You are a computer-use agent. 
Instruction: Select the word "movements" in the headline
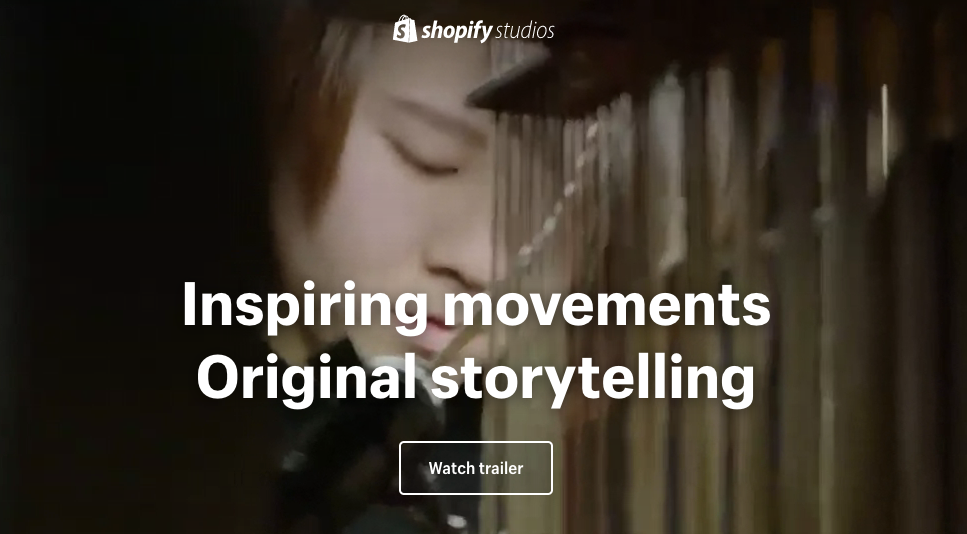click(x=607, y=305)
